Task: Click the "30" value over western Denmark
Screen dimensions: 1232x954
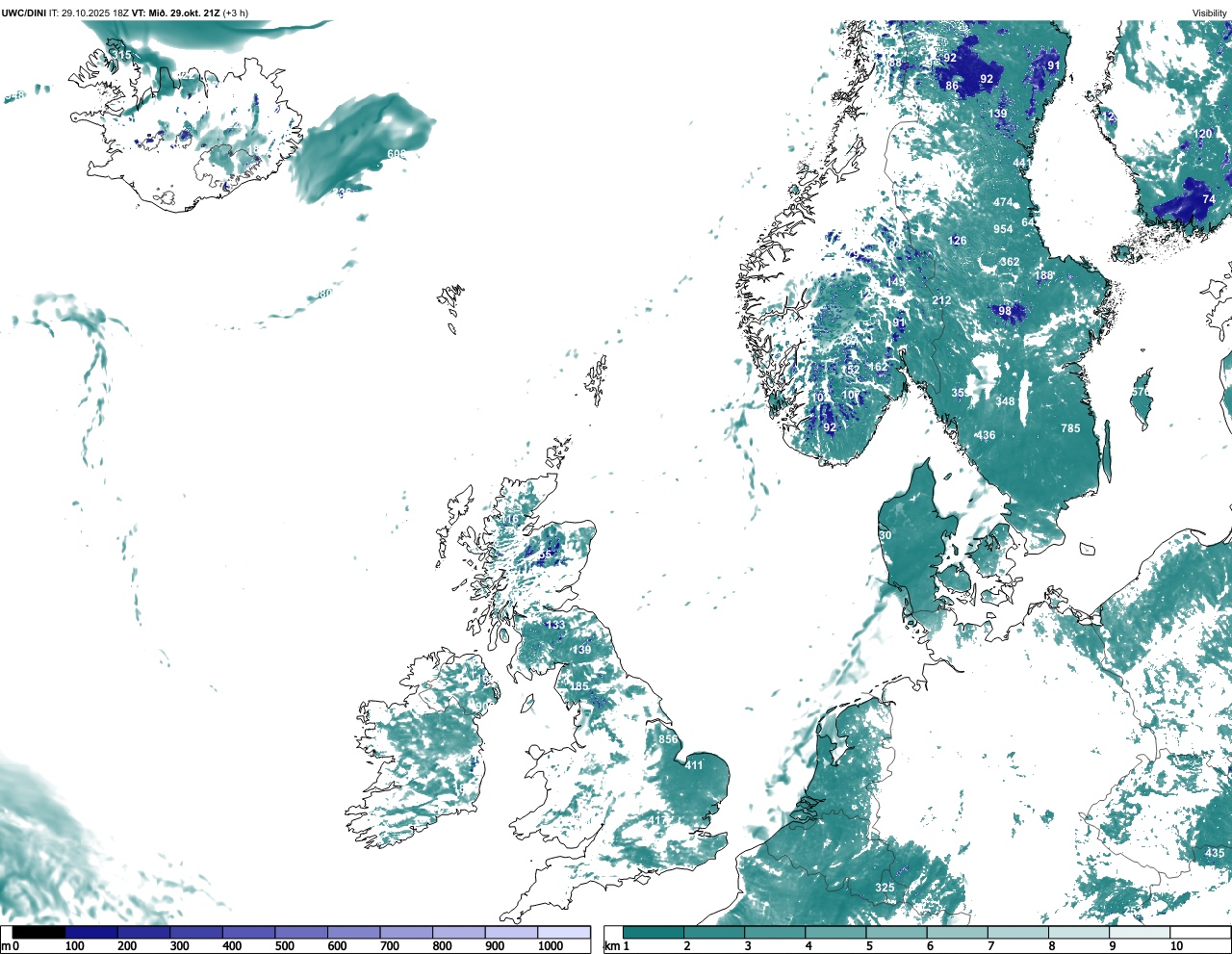Action: (885, 535)
